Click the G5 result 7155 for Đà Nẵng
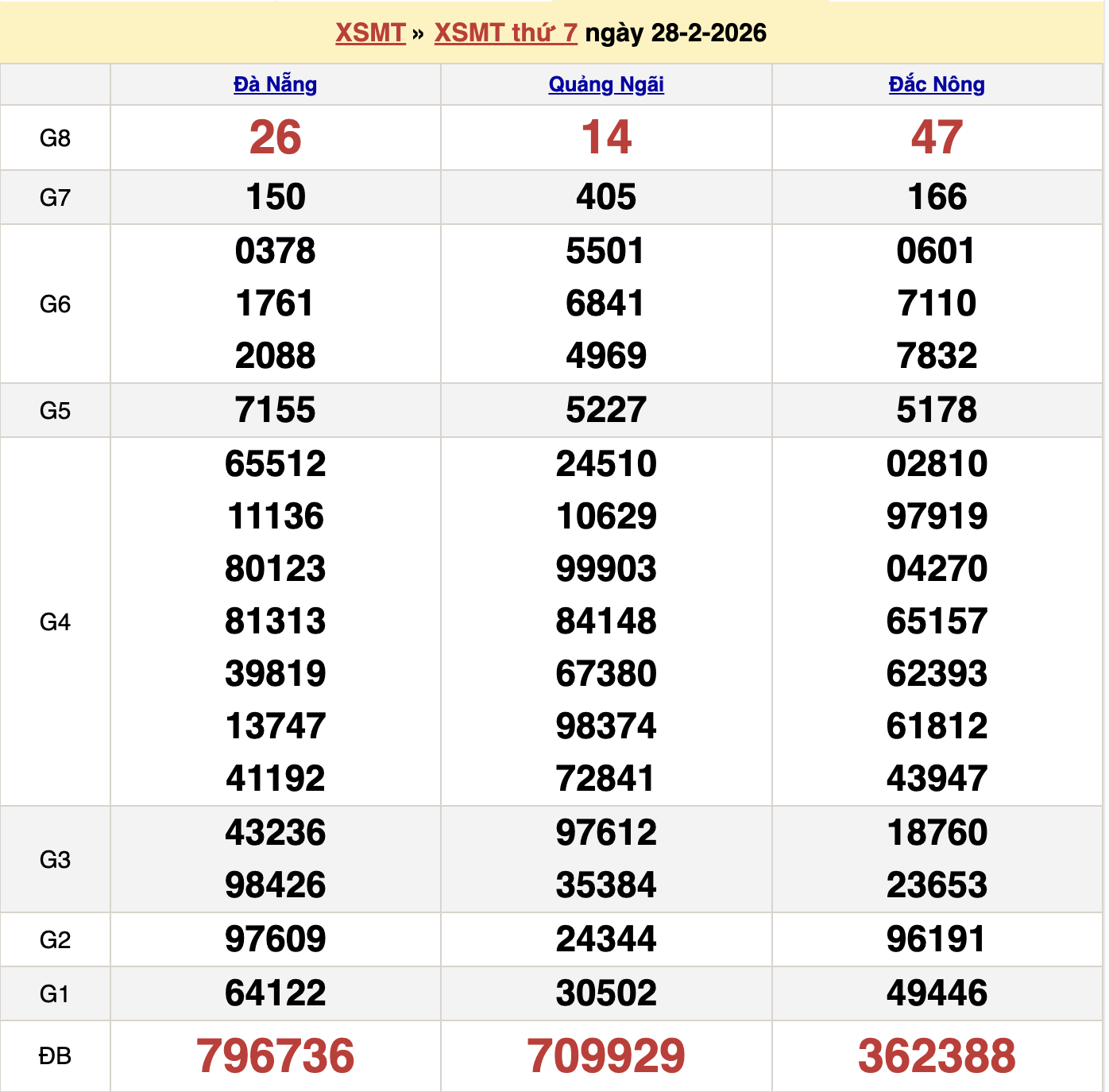The height and width of the screenshot is (1092, 1109). coord(274,410)
